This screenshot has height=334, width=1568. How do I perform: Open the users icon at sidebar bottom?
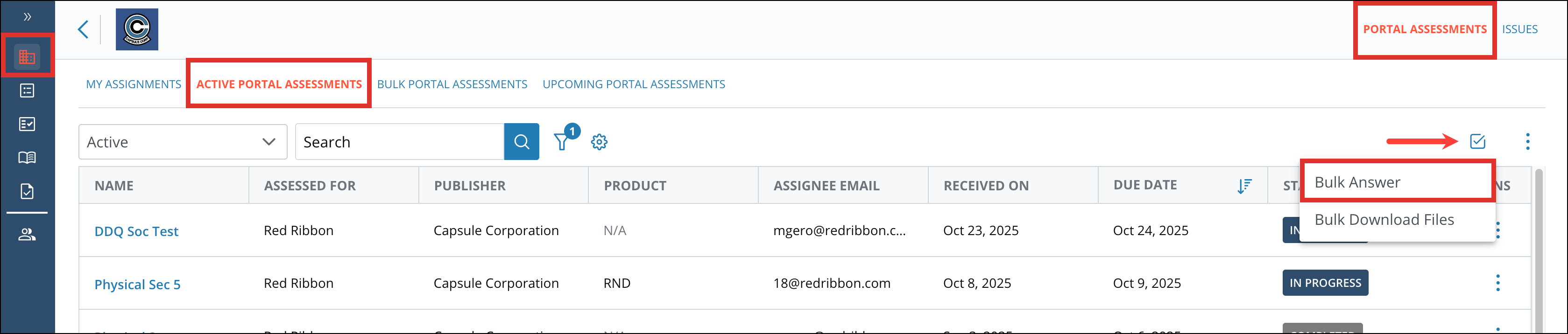(x=27, y=234)
